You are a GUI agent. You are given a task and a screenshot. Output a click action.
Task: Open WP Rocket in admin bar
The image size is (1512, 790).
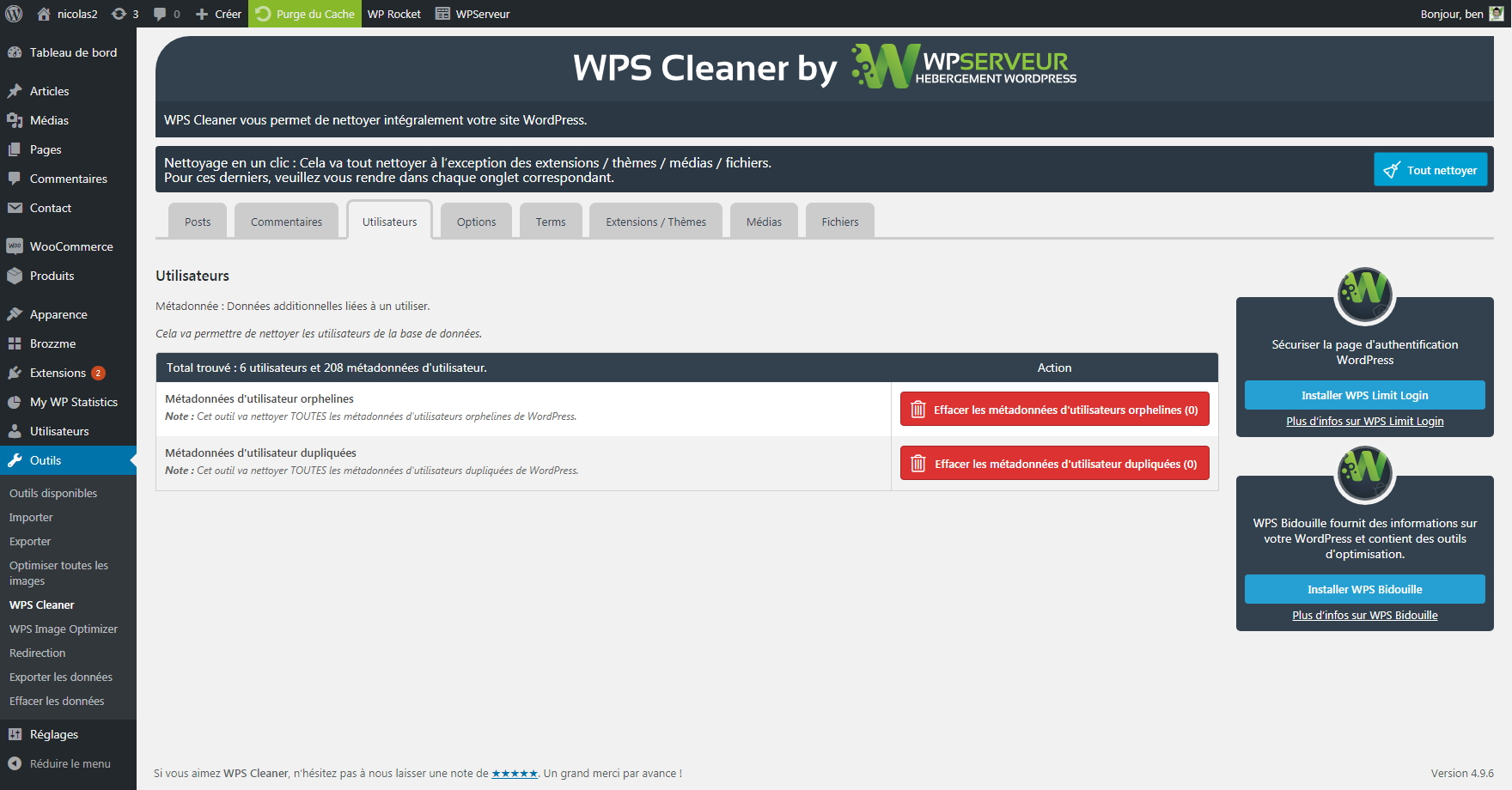pyautogui.click(x=394, y=14)
